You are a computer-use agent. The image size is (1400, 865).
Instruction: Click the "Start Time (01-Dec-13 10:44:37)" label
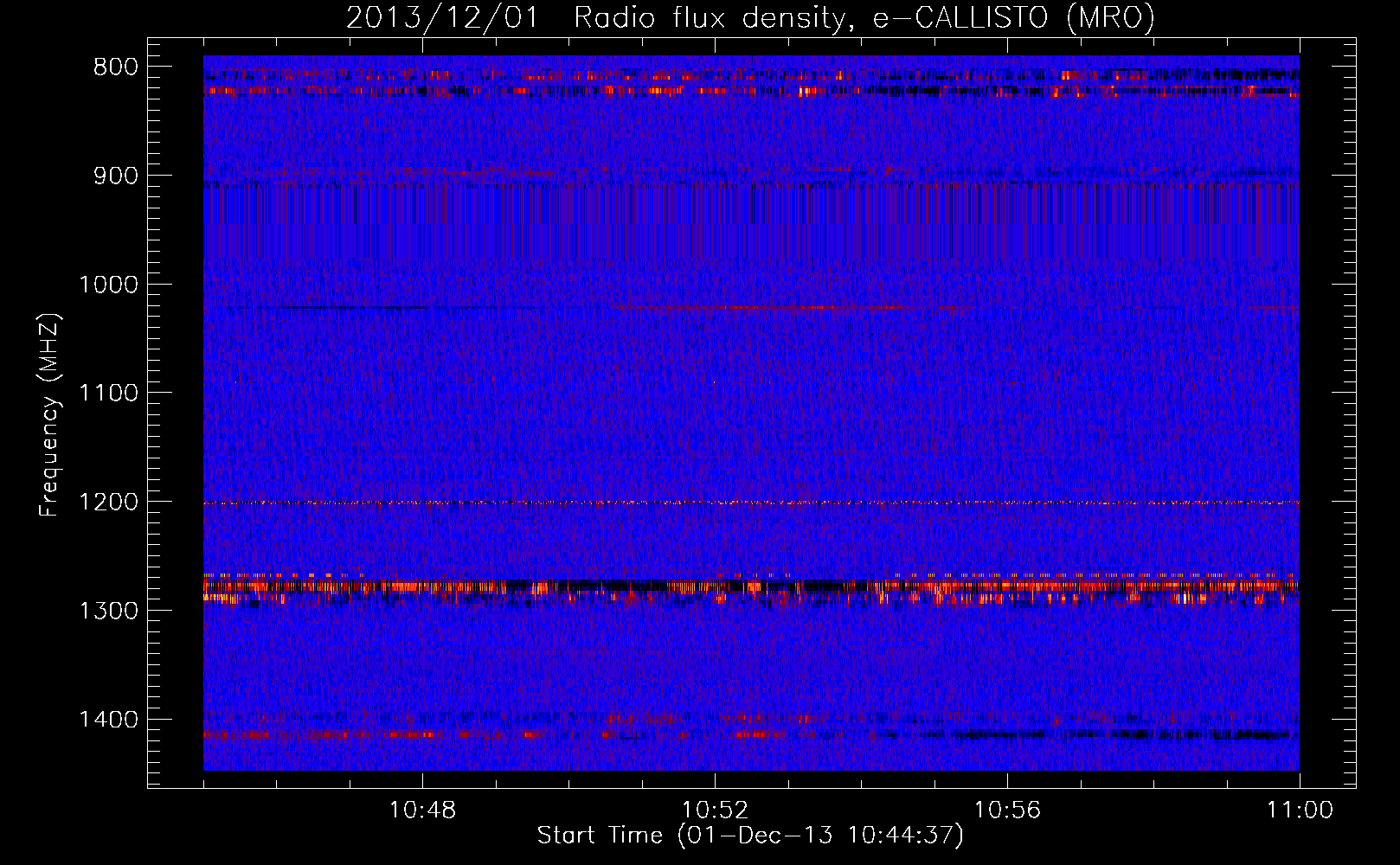(750, 836)
